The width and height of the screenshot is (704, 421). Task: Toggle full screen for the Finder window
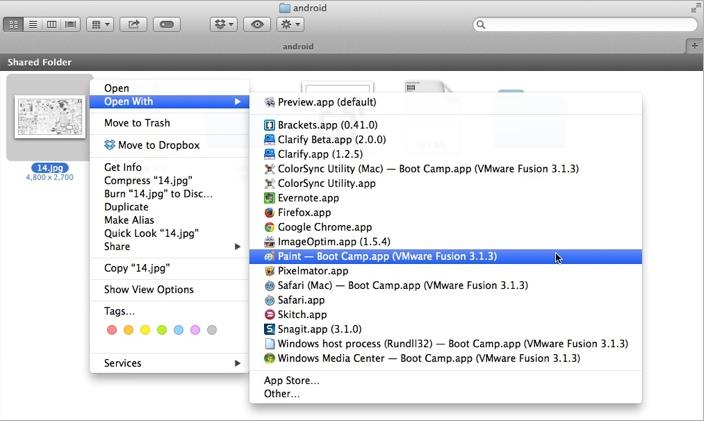(x=695, y=9)
